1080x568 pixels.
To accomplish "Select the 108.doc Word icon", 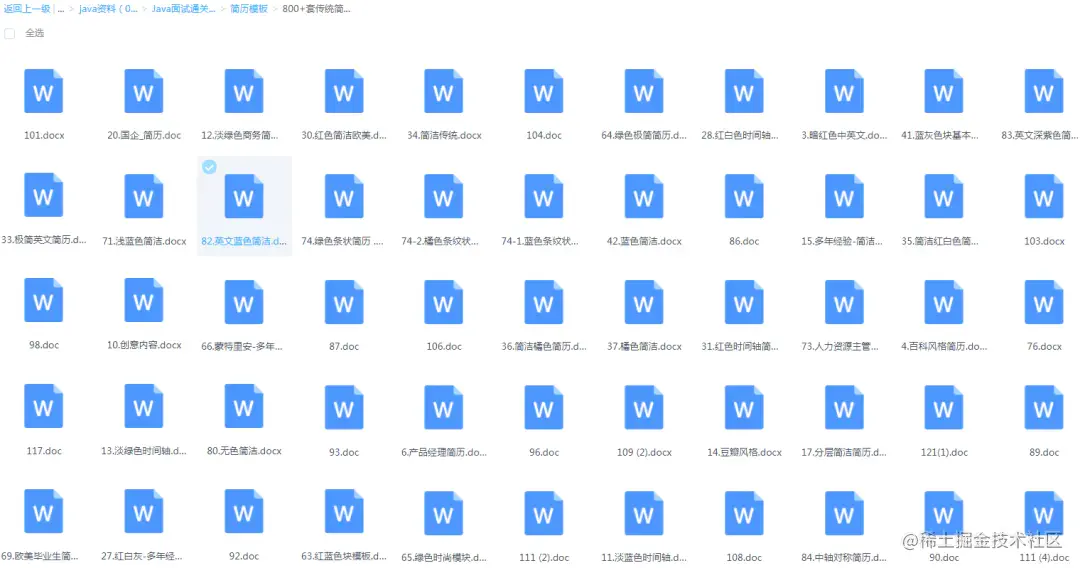I will [x=744, y=513].
